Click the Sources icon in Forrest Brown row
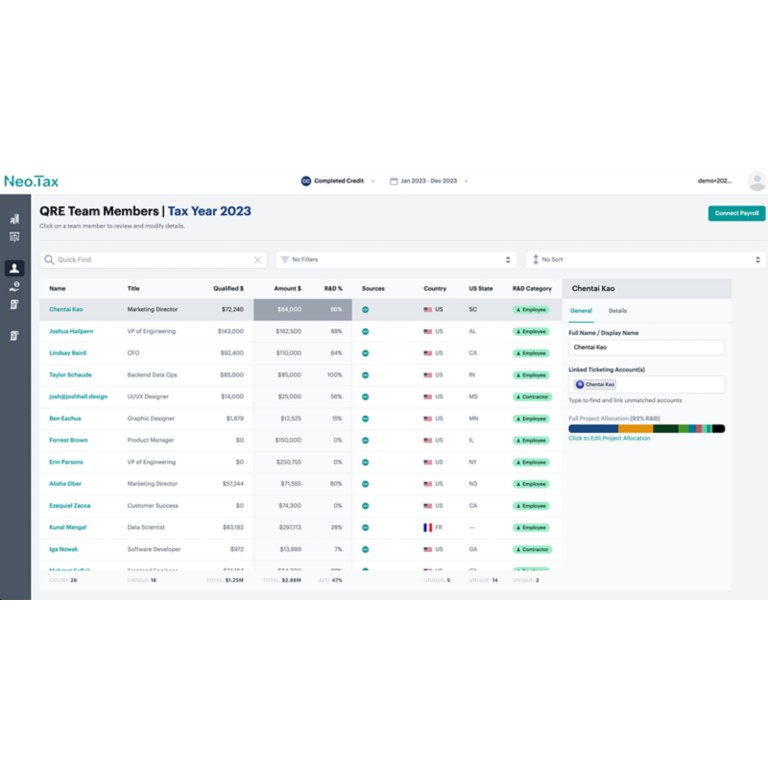 click(365, 440)
